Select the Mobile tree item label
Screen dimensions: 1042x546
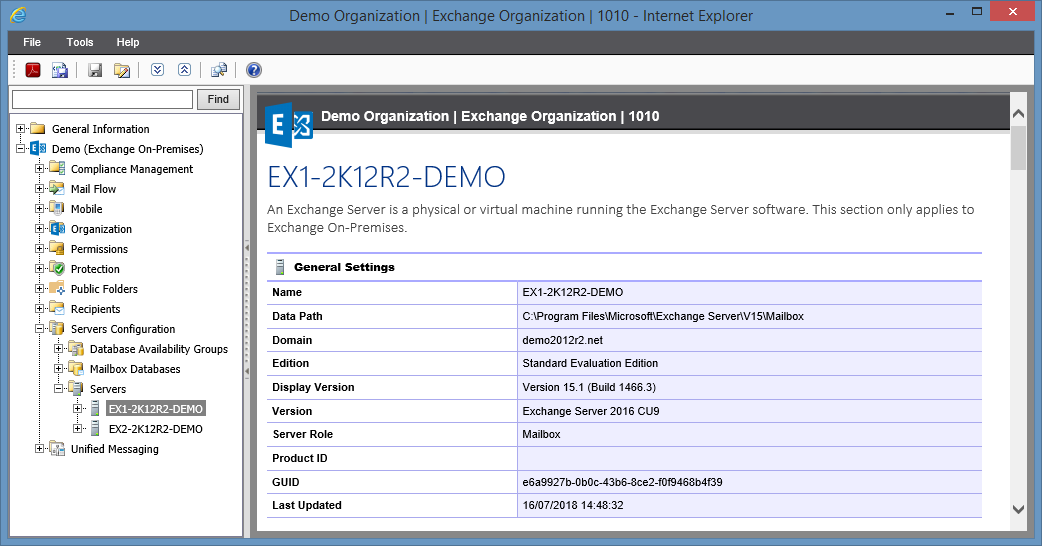click(86, 209)
